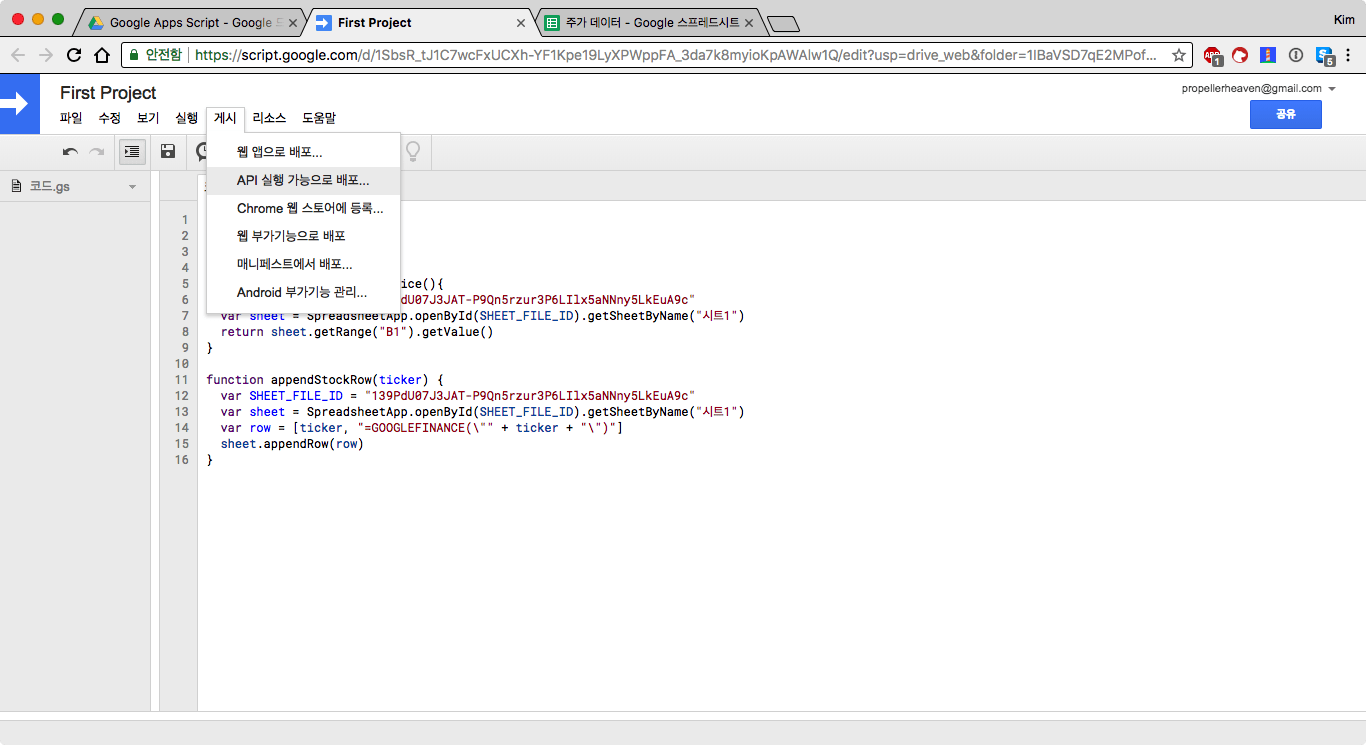Viewport: 1366px width, 745px height.
Task: Open Chrome's three-dot menu
Action: pos(1350,55)
